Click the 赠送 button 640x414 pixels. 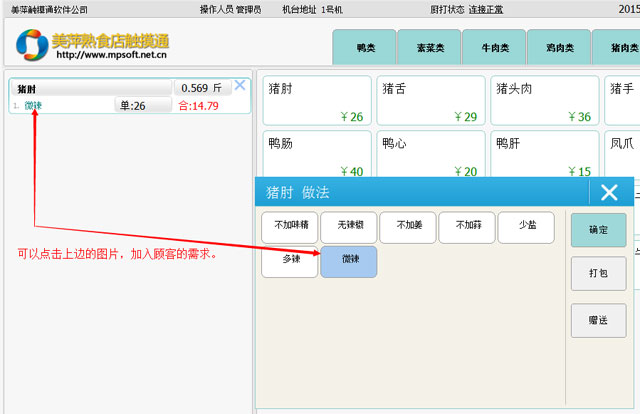click(598, 320)
